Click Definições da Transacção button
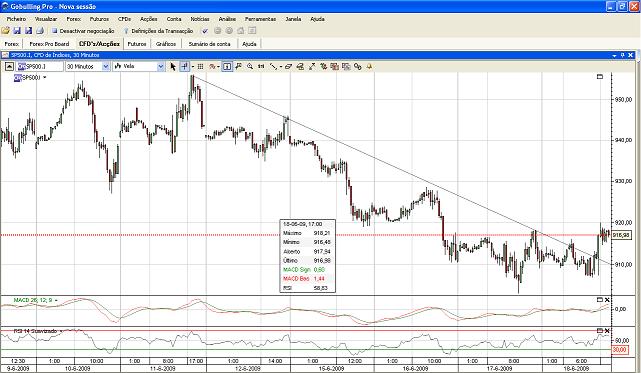 pos(158,31)
